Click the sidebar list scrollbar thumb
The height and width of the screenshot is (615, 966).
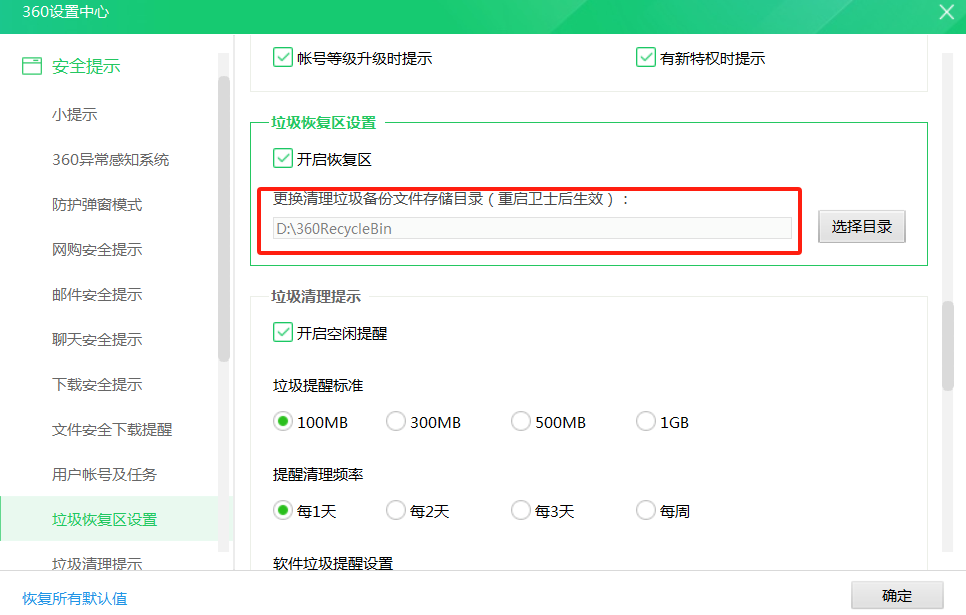pos(224,219)
